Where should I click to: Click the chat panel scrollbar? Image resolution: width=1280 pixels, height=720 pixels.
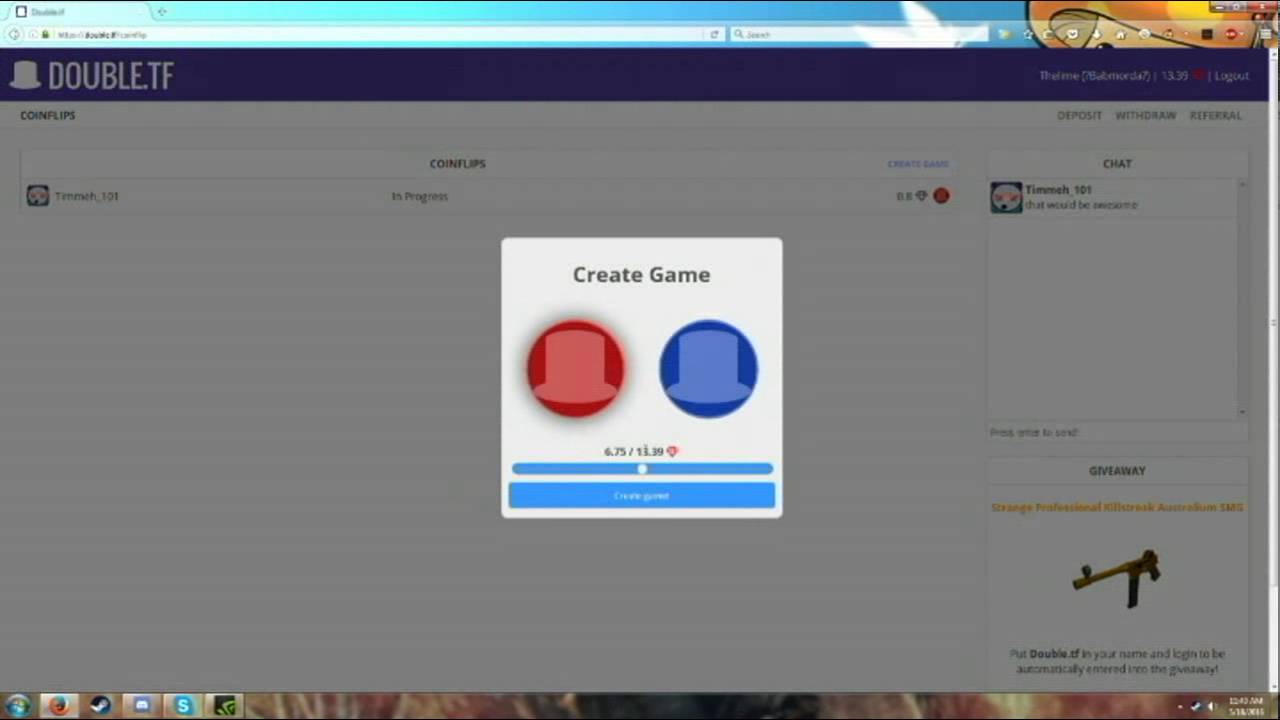point(1242,297)
